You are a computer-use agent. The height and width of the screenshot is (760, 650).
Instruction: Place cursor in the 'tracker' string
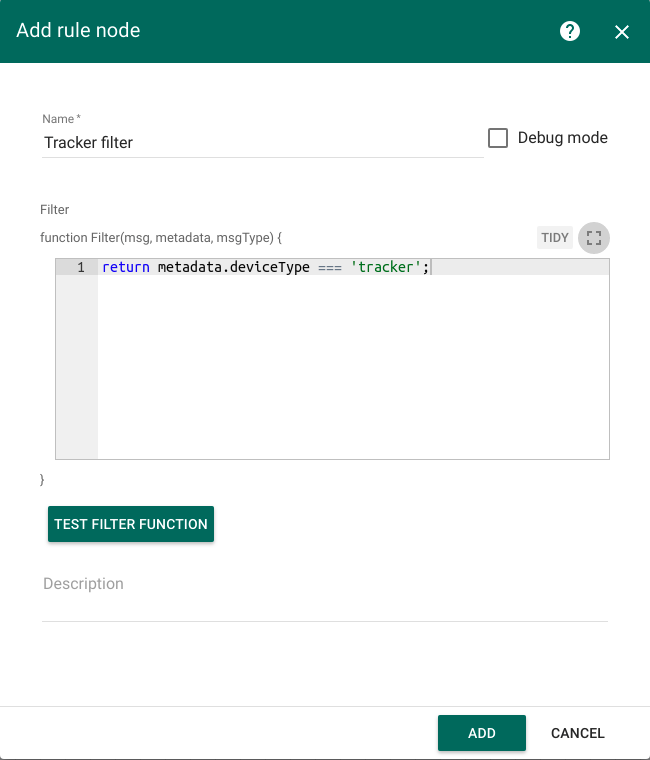(x=385, y=268)
